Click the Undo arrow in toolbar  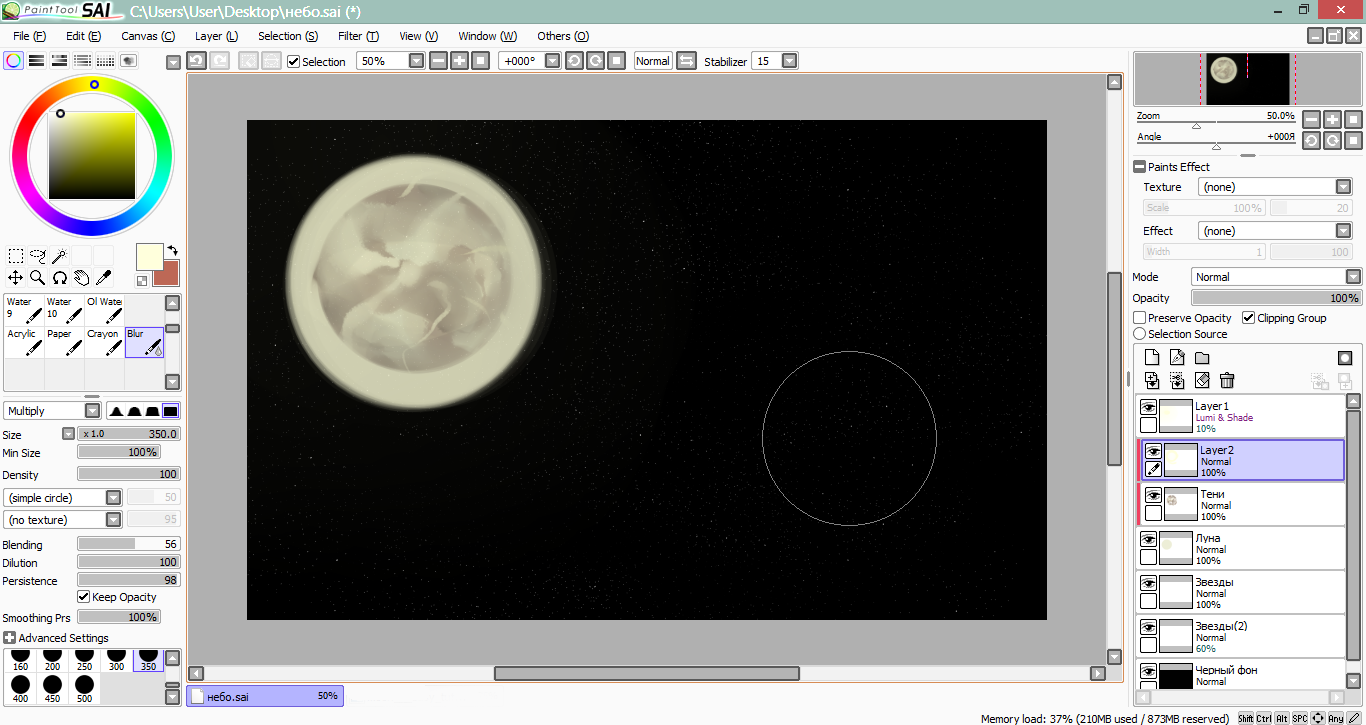[197, 61]
